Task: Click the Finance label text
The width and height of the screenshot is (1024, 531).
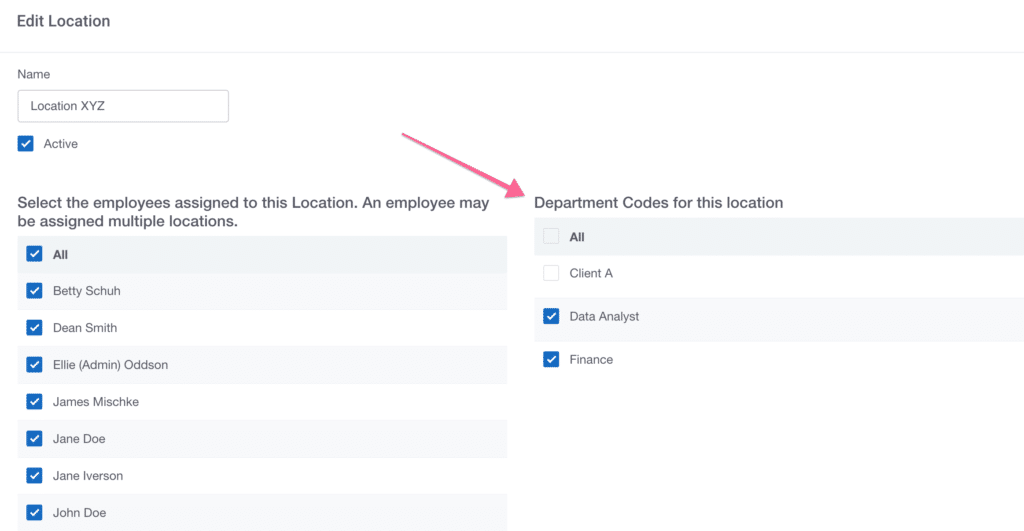Action: click(591, 359)
